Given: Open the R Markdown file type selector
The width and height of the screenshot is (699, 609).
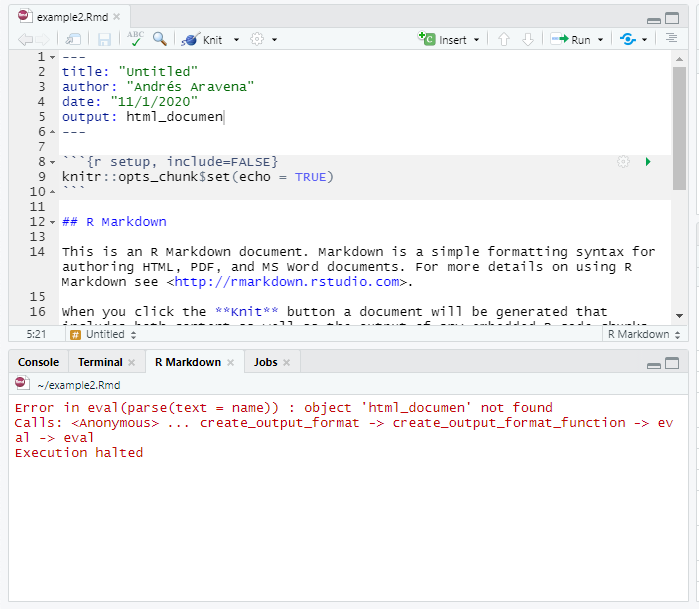Looking at the screenshot, I should click(643, 335).
